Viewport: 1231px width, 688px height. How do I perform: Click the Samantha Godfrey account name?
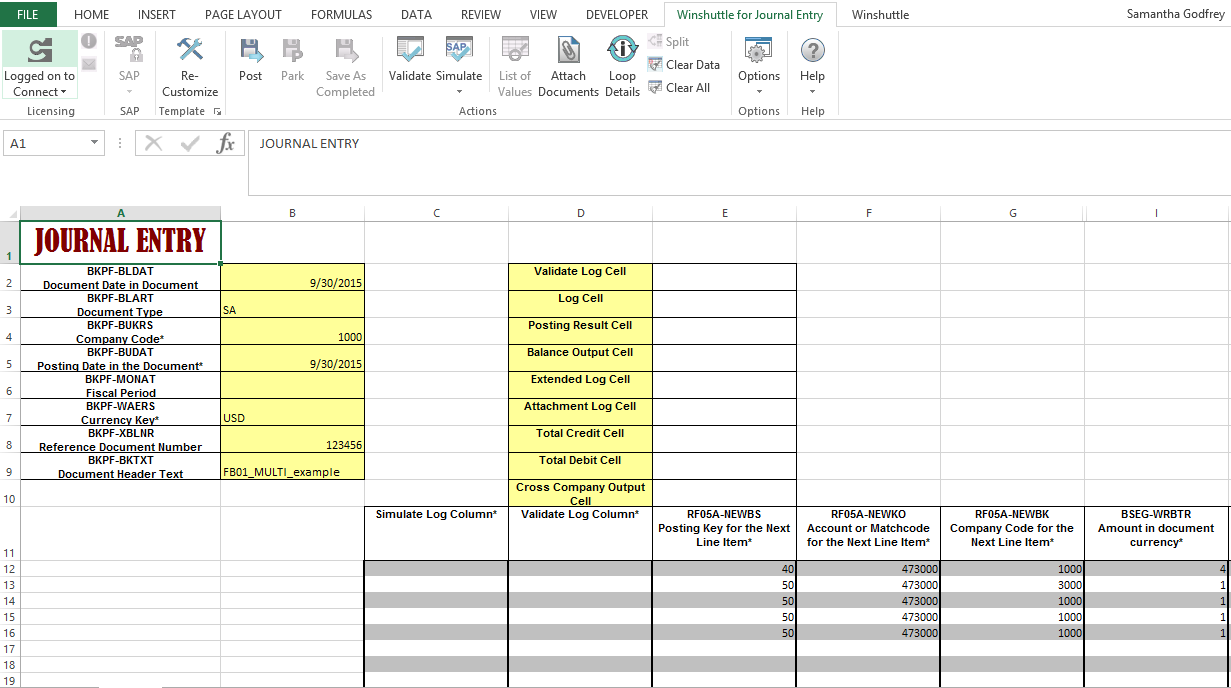point(1174,14)
